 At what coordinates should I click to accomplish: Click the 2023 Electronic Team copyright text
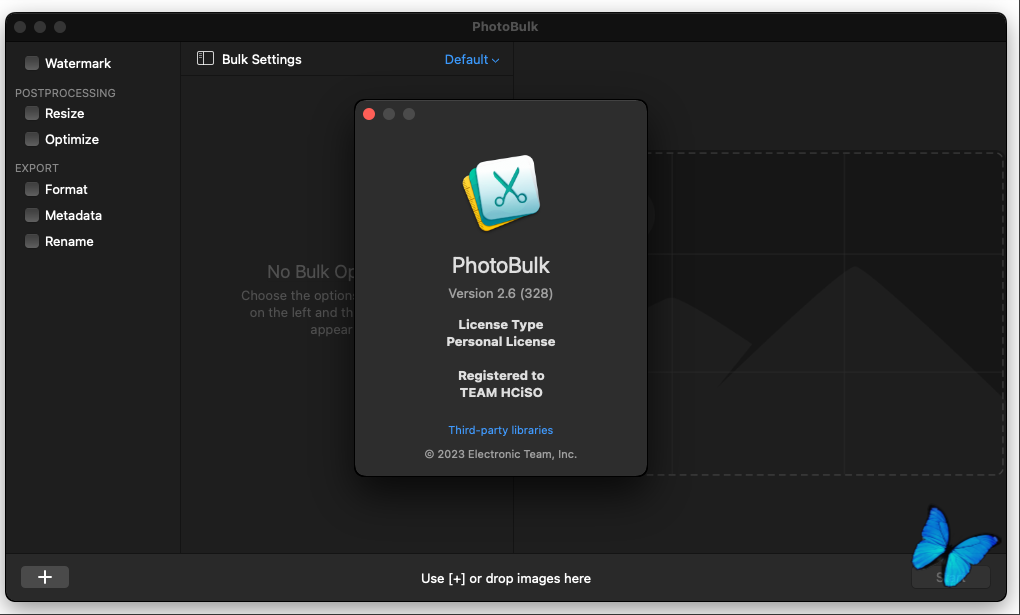(500, 454)
